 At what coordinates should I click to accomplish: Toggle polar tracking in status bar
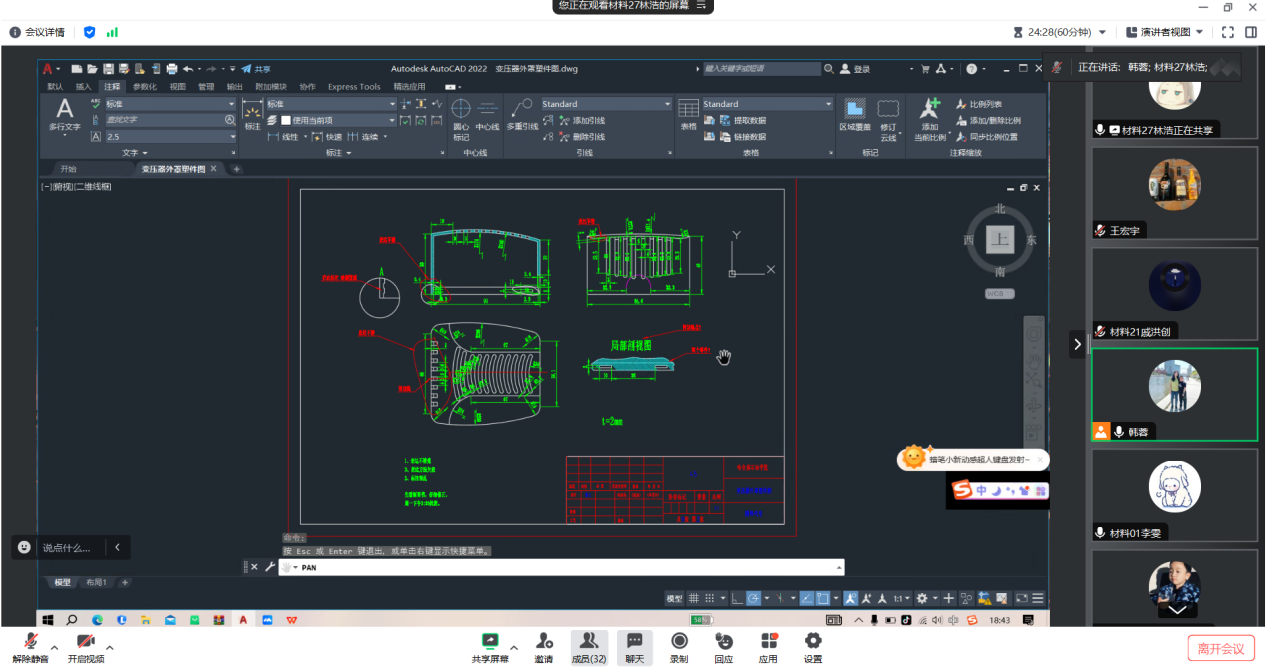point(755,598)
